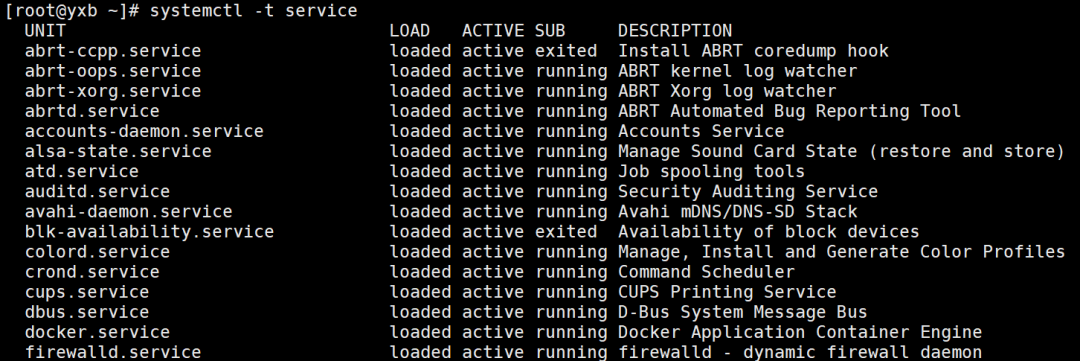
Task: Click alsa-state.service in the list
Action: 118,151
